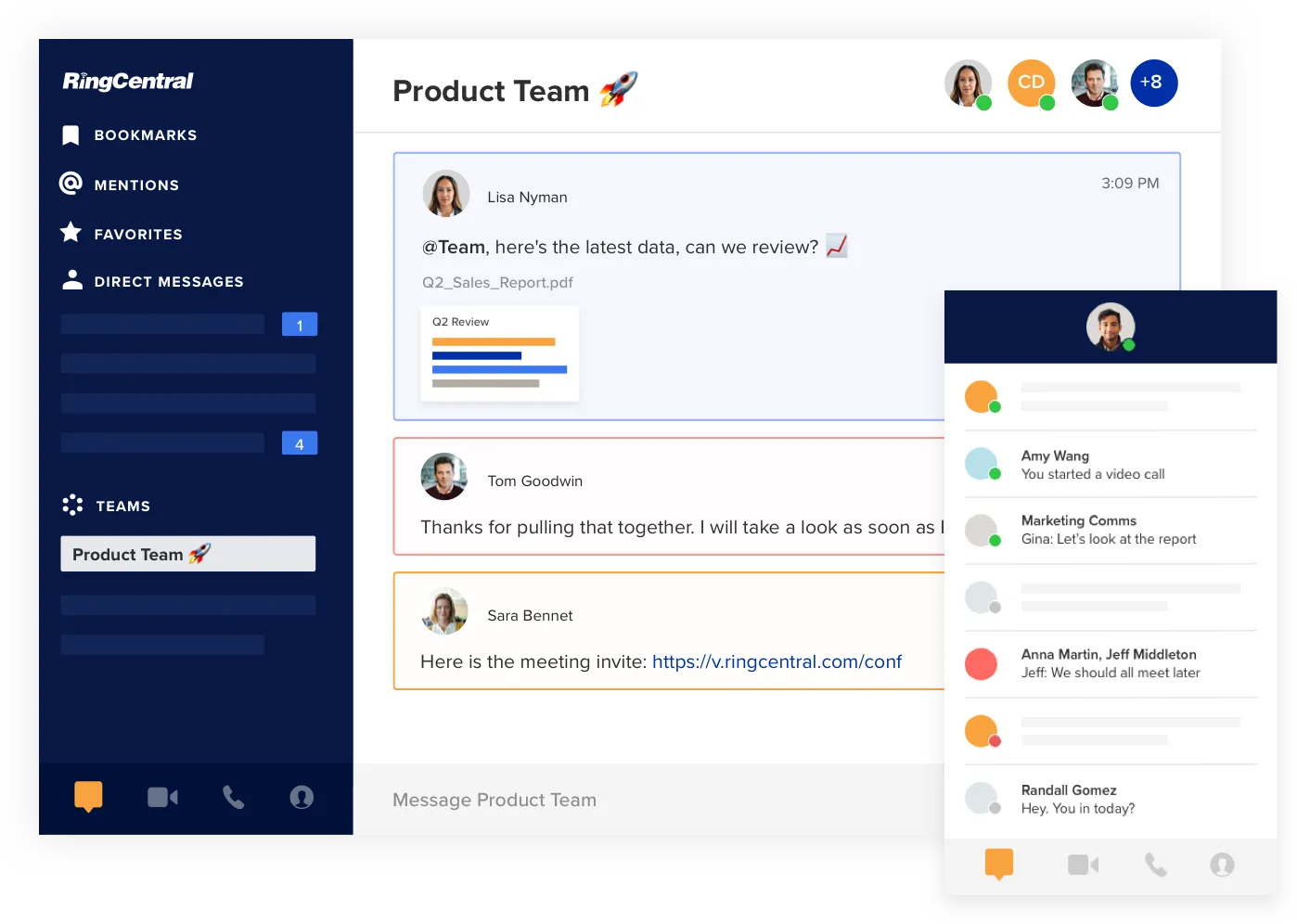Open the Bookmarks section in sidebar

(x=144, y=135)
